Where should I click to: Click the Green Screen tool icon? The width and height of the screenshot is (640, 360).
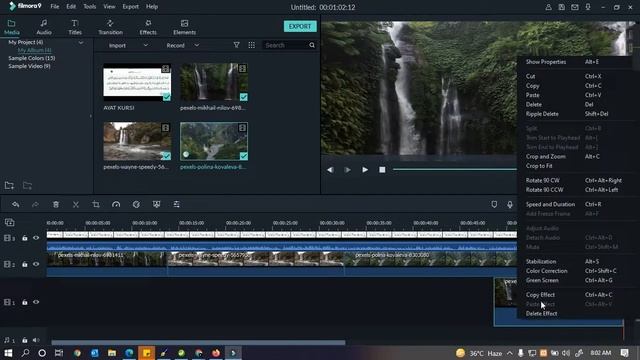(156, 204)
